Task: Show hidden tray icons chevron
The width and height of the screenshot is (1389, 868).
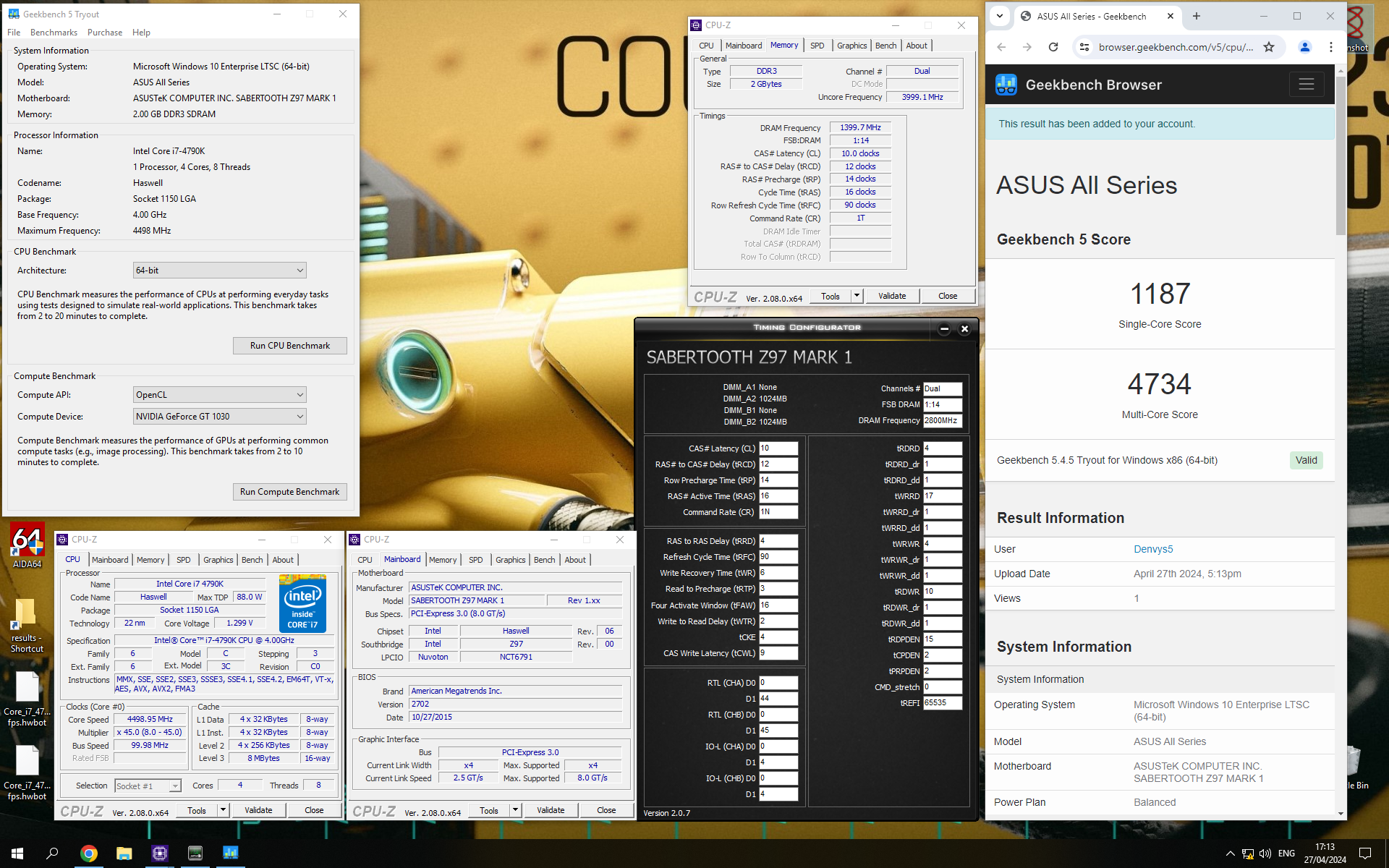Action: pos(1230,854)
